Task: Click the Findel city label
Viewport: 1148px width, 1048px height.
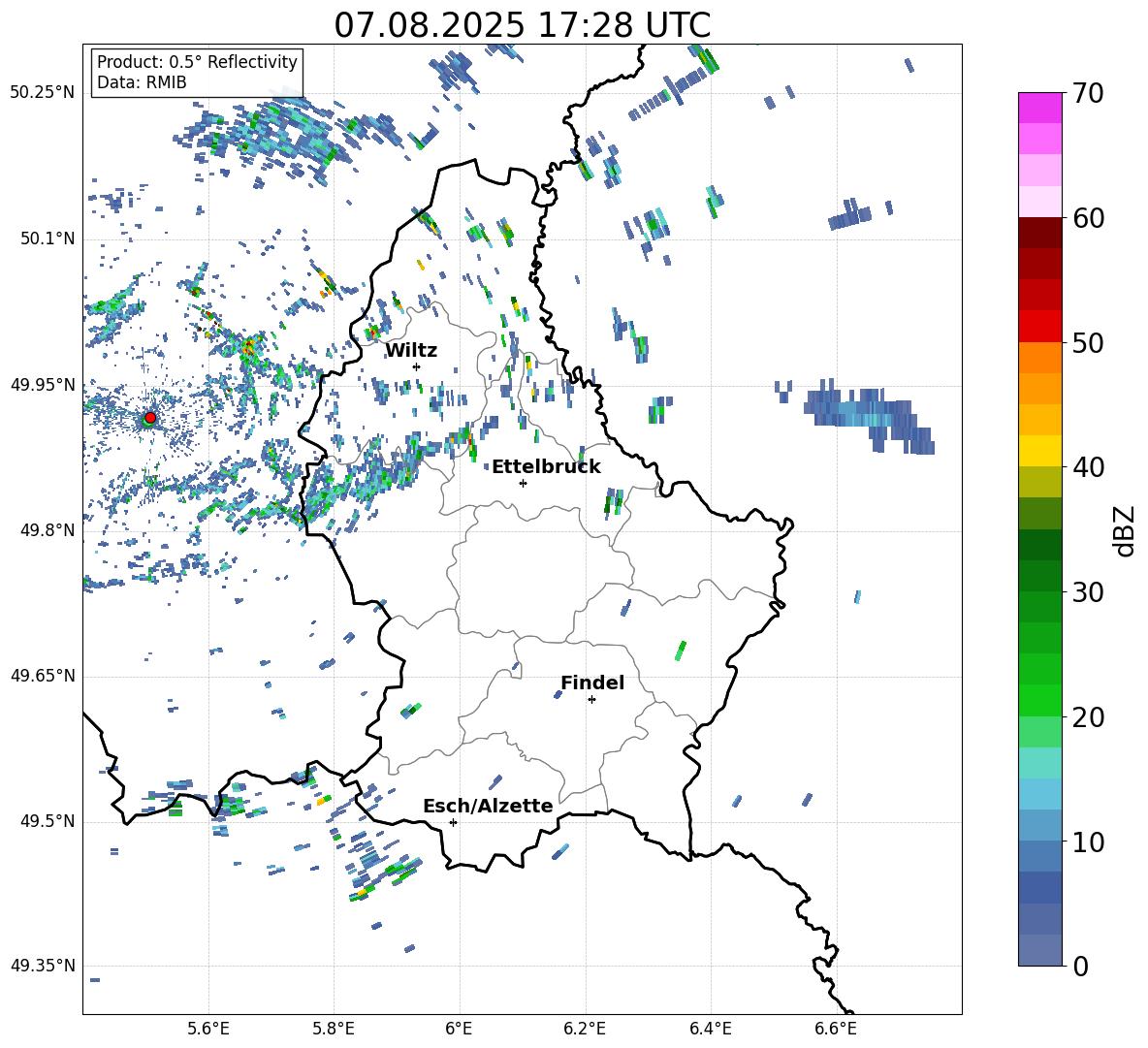Action: click(x=592, y=683)
